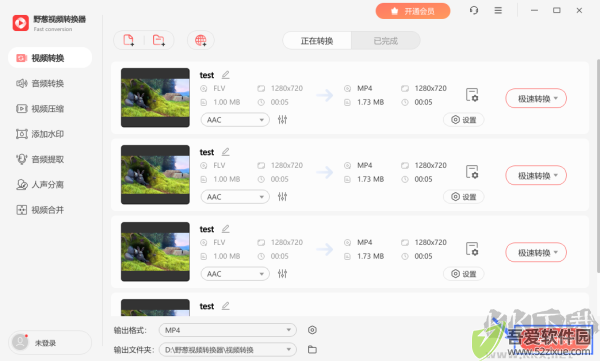Open 极速转换 dropdown in first row
The image size is (600, 361).
536,99
